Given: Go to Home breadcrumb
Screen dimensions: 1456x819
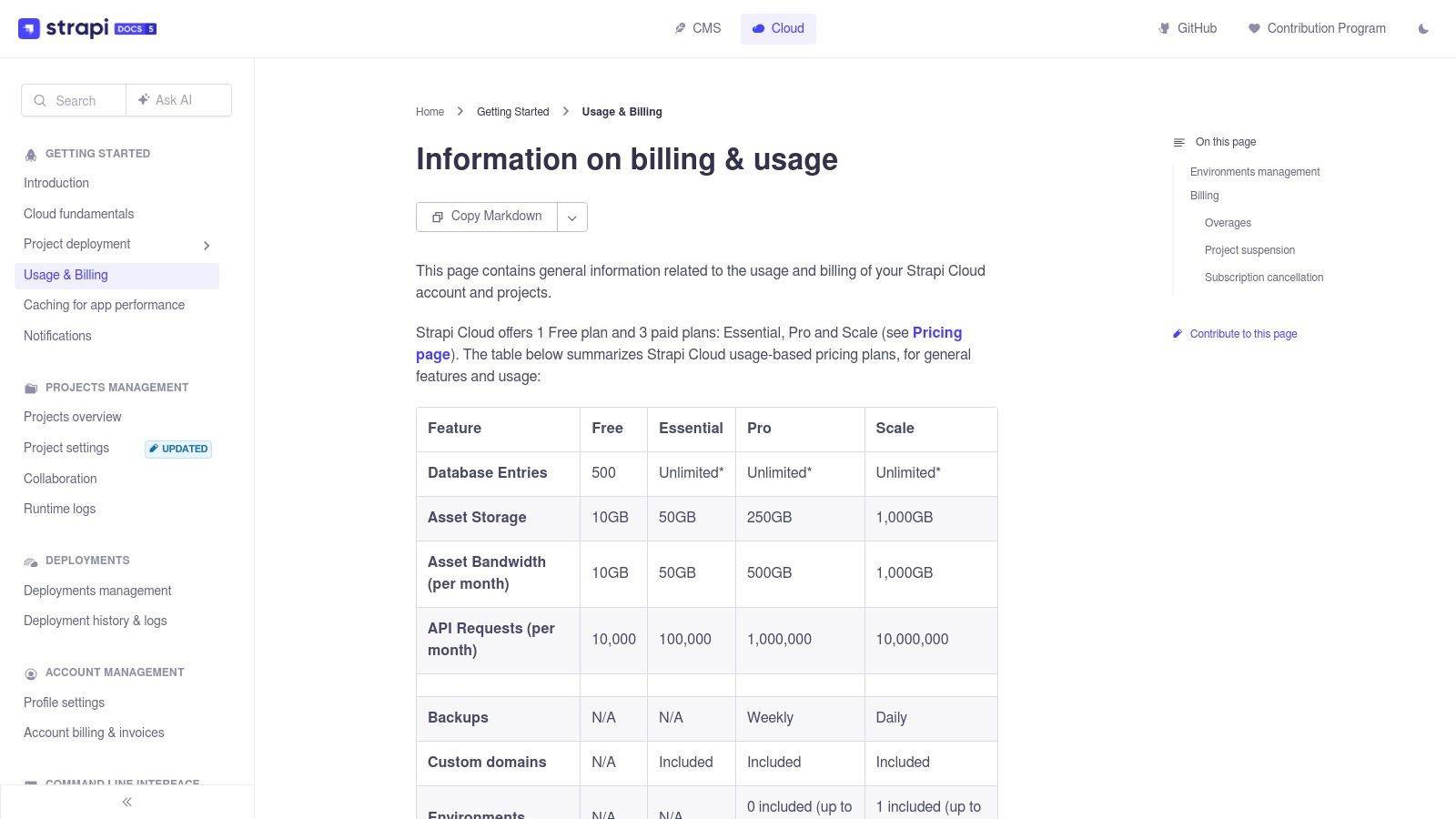Looking at the screenshot, I should [x=430, y=112].
